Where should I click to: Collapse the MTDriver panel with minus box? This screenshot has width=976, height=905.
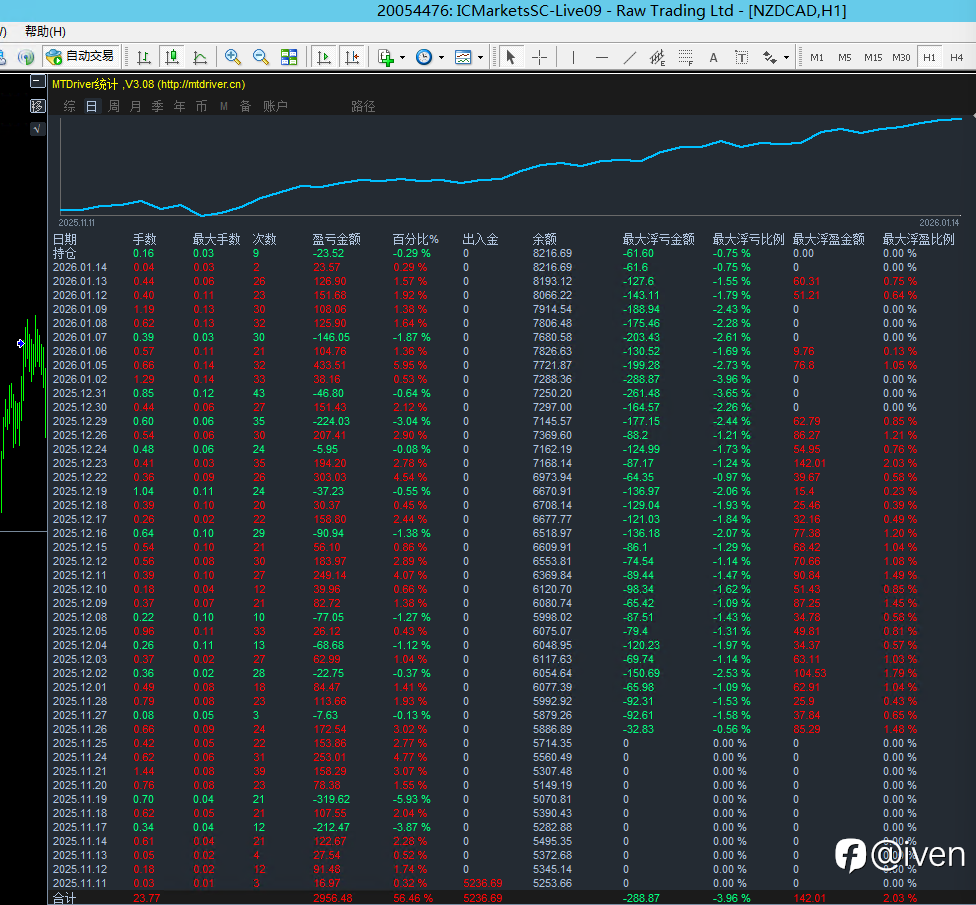click(x=37, y=83)
